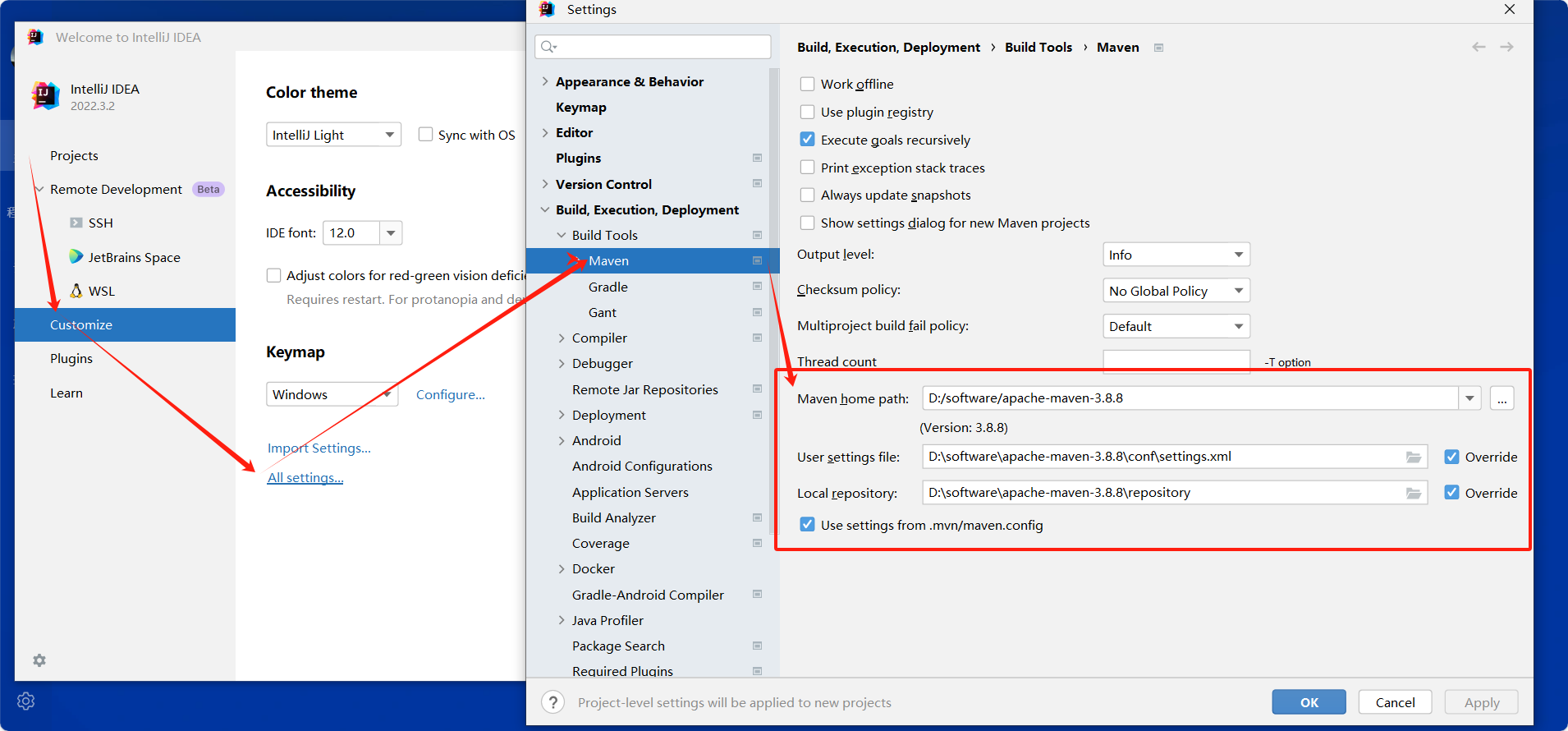1568x731 pixels.
Task: Click the navigate forward arrow in Settings
Action: (1506, 47)
